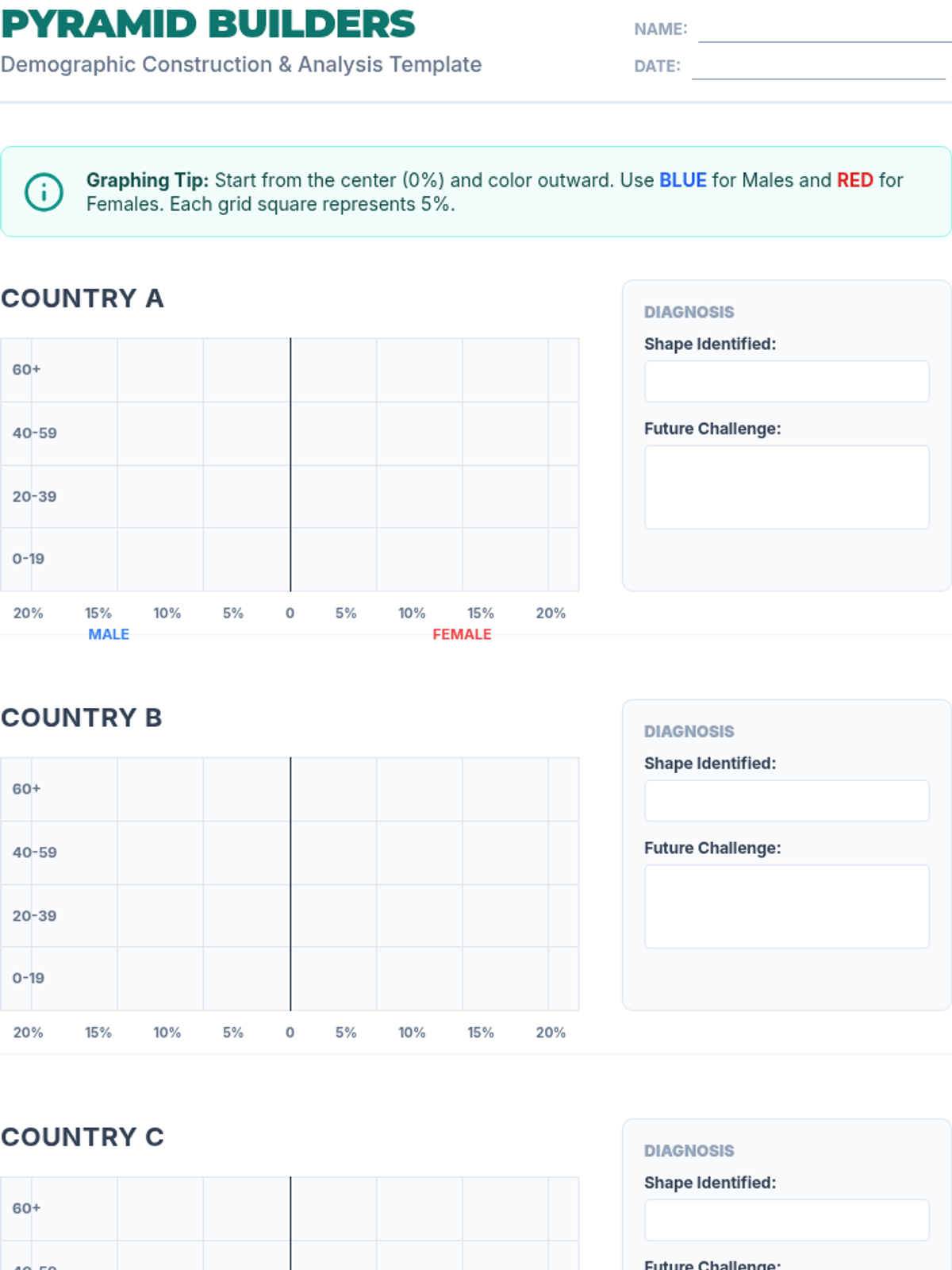
Task: Click Country C Shape Identified field
Action: (786, 1220)
